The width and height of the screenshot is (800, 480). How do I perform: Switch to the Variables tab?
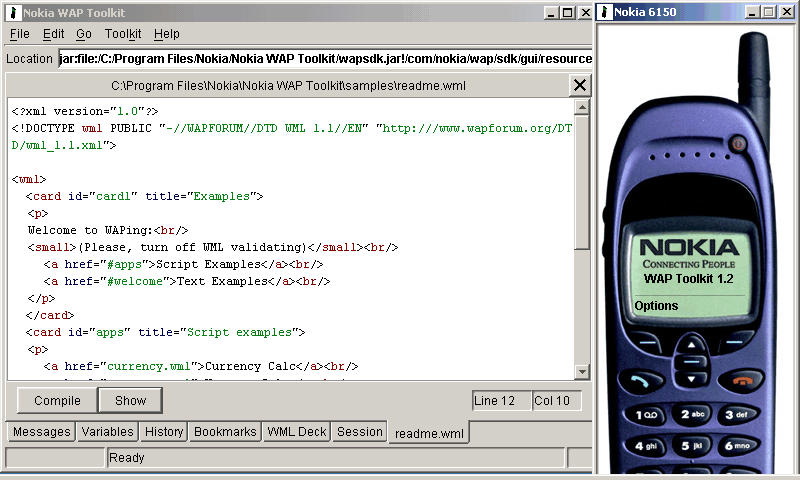[107, 432]
